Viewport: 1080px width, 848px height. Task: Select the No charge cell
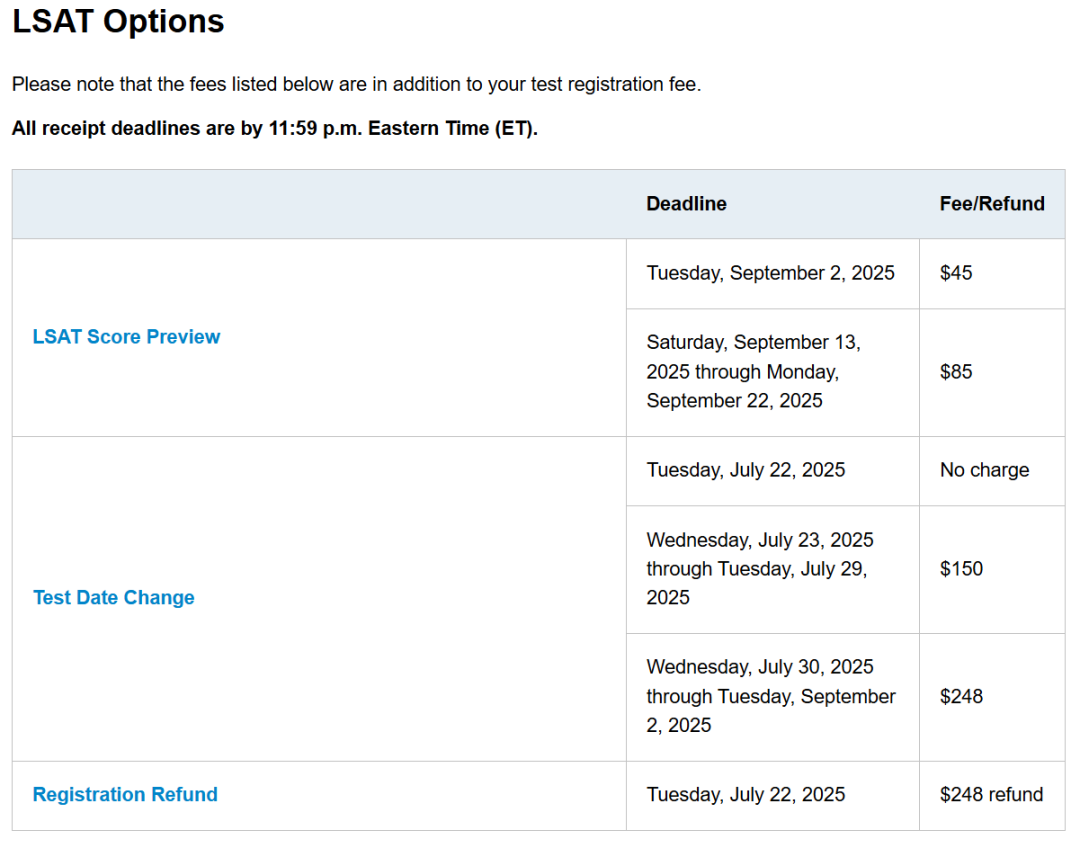984,470
